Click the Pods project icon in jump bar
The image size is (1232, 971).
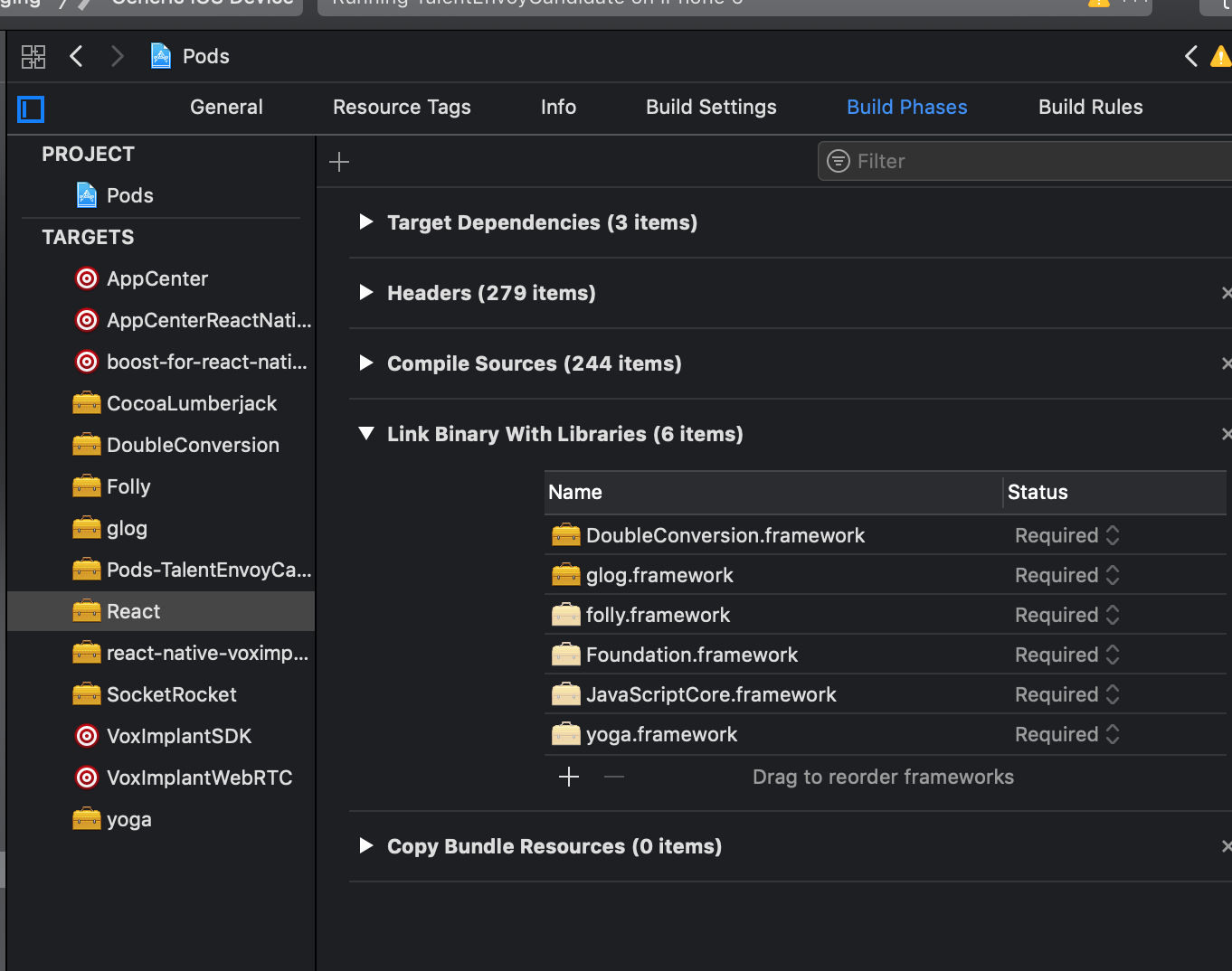[161, 56]
